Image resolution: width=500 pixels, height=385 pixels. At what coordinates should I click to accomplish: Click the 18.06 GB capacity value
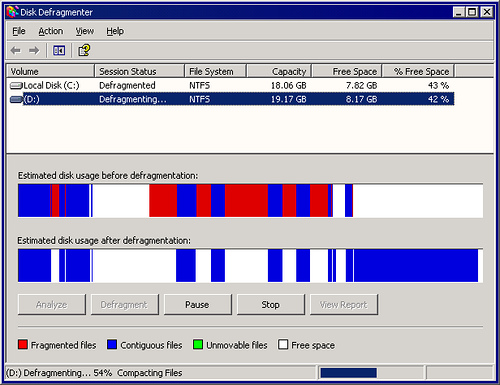[288, 86]
